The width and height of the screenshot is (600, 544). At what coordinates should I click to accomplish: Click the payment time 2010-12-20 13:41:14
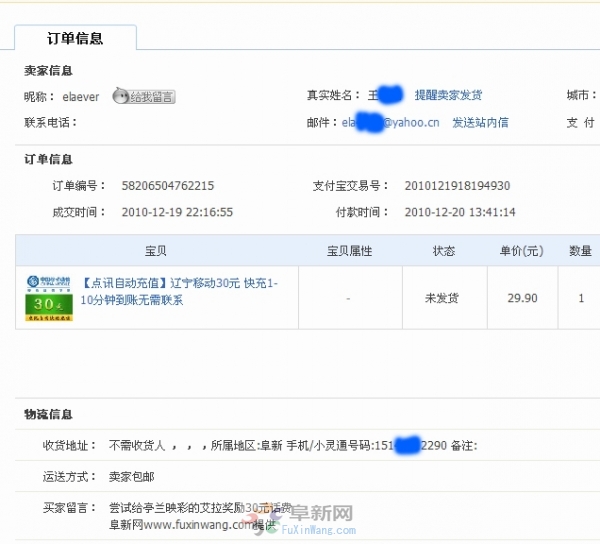click(460, 212)
